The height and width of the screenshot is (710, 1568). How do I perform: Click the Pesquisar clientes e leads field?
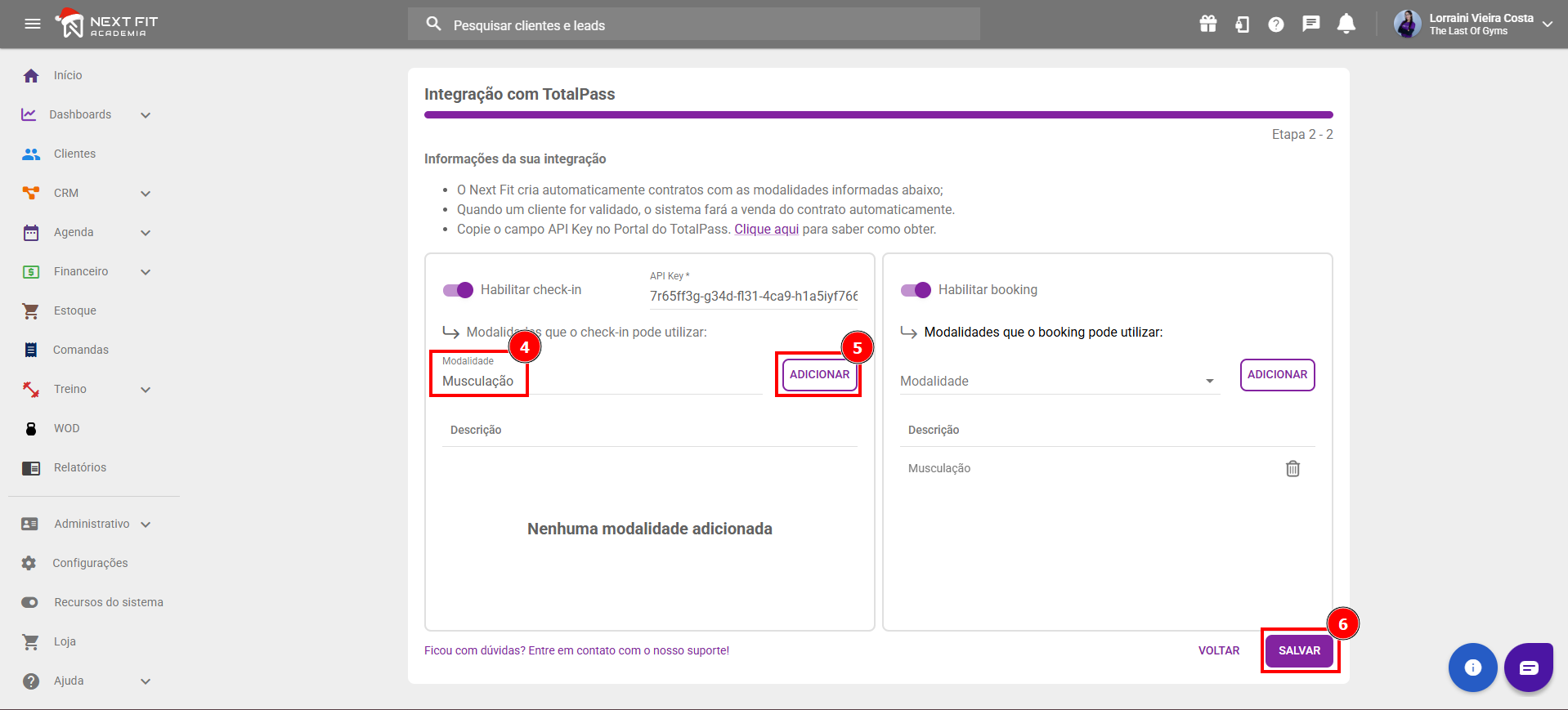(x=694, y=25)
